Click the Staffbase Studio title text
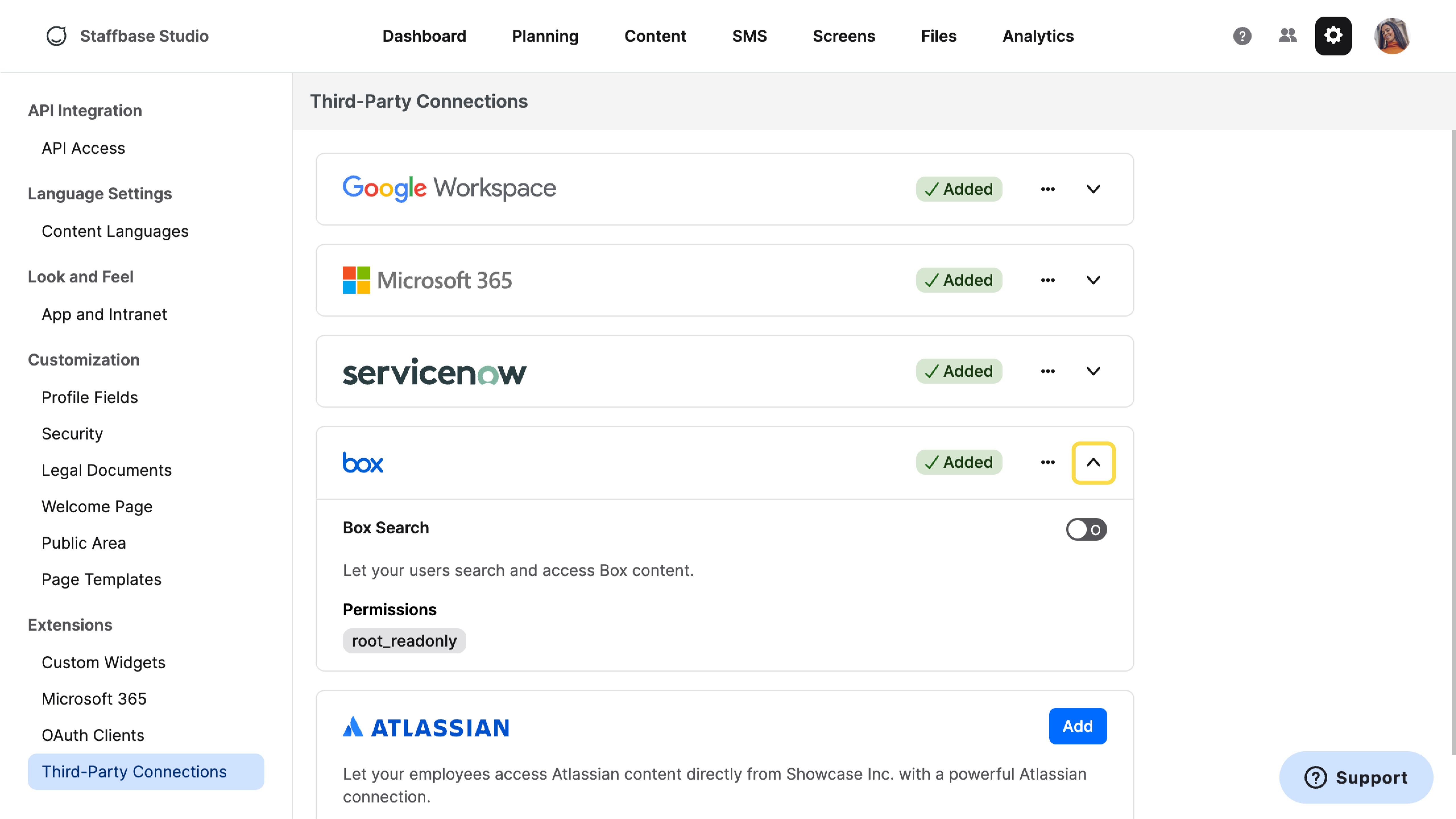 tap(144, 36)
